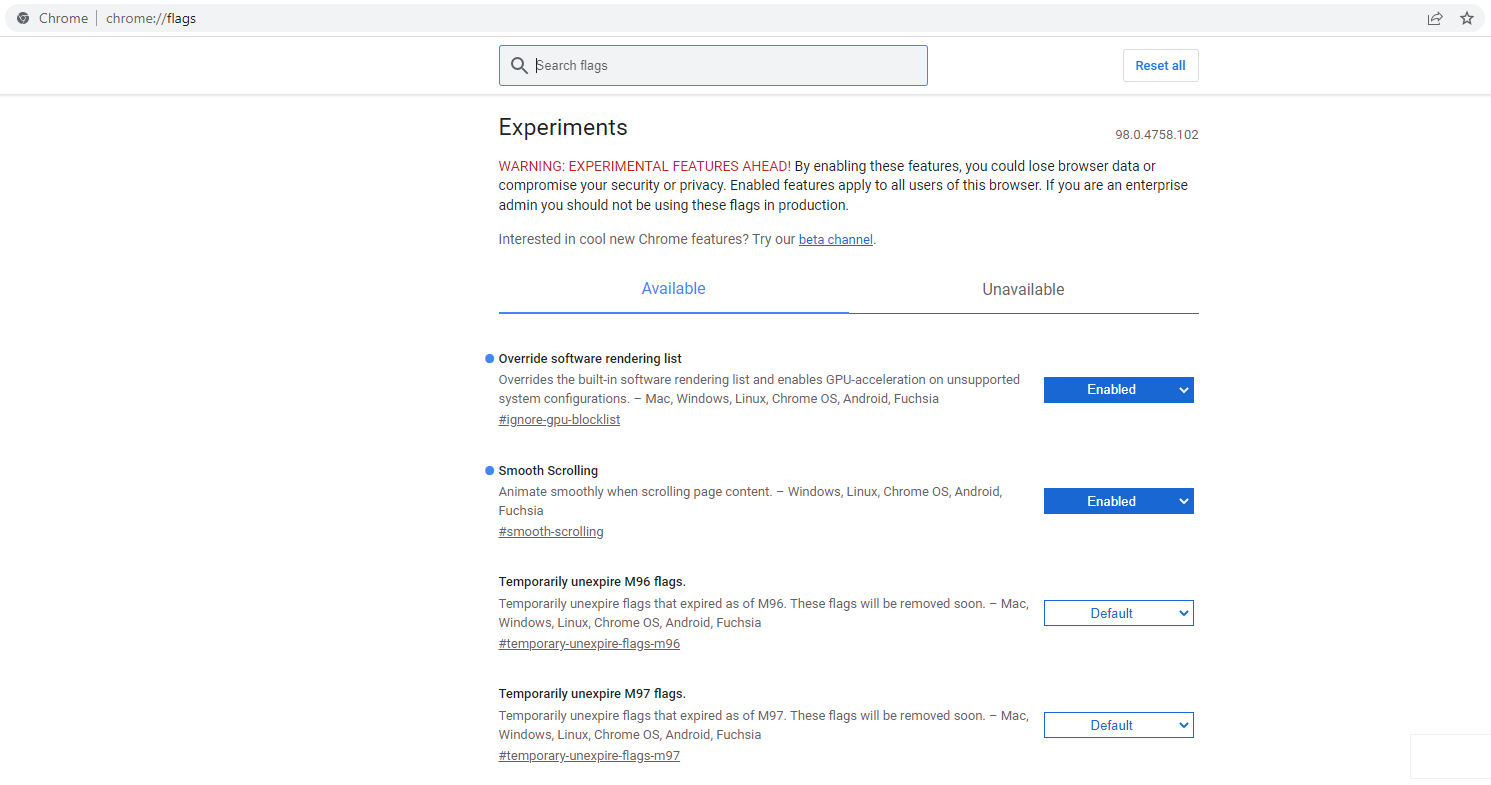Click the blue dot beside Override software rendering
Viewport: 1491px width, 785px height.
[x=490, y=358]
